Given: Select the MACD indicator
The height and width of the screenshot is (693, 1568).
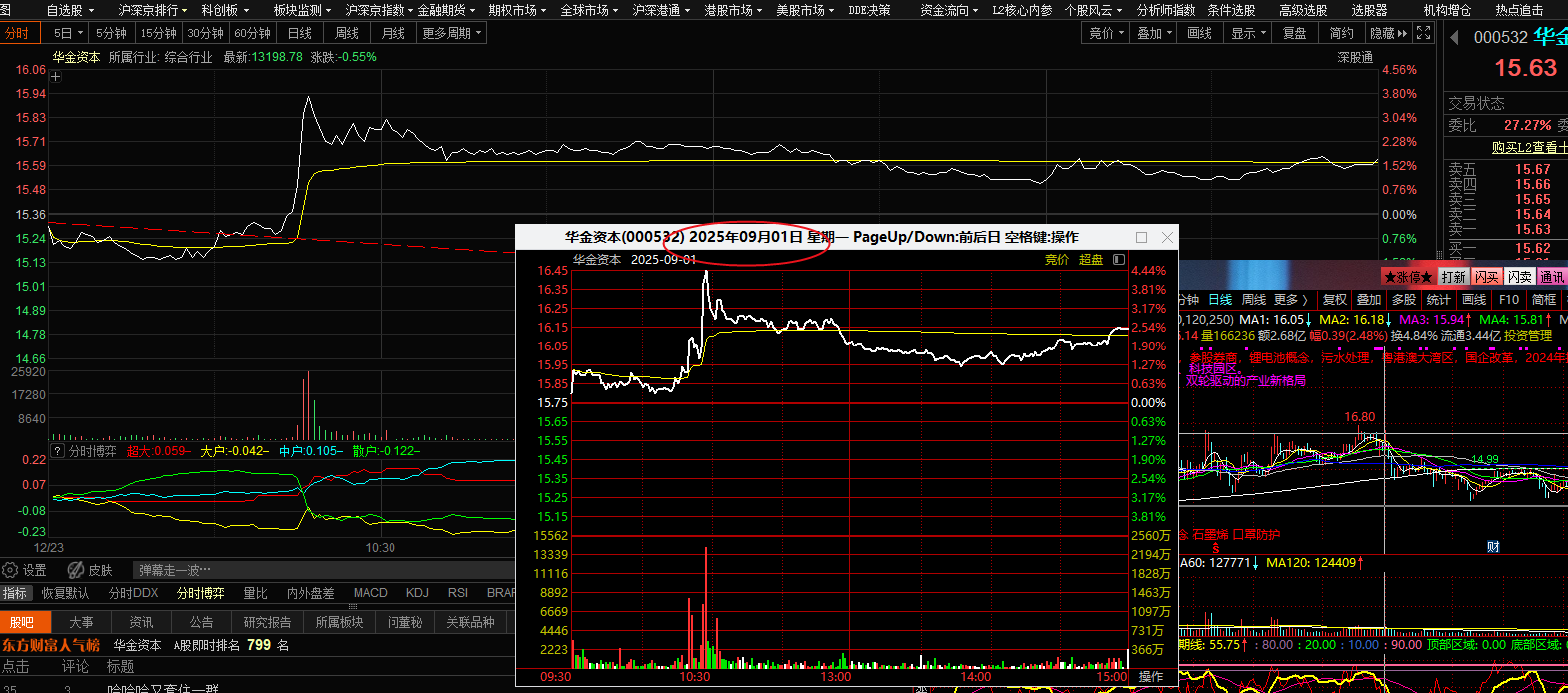Looking at the screenshot, I should [x=371, y=593].
